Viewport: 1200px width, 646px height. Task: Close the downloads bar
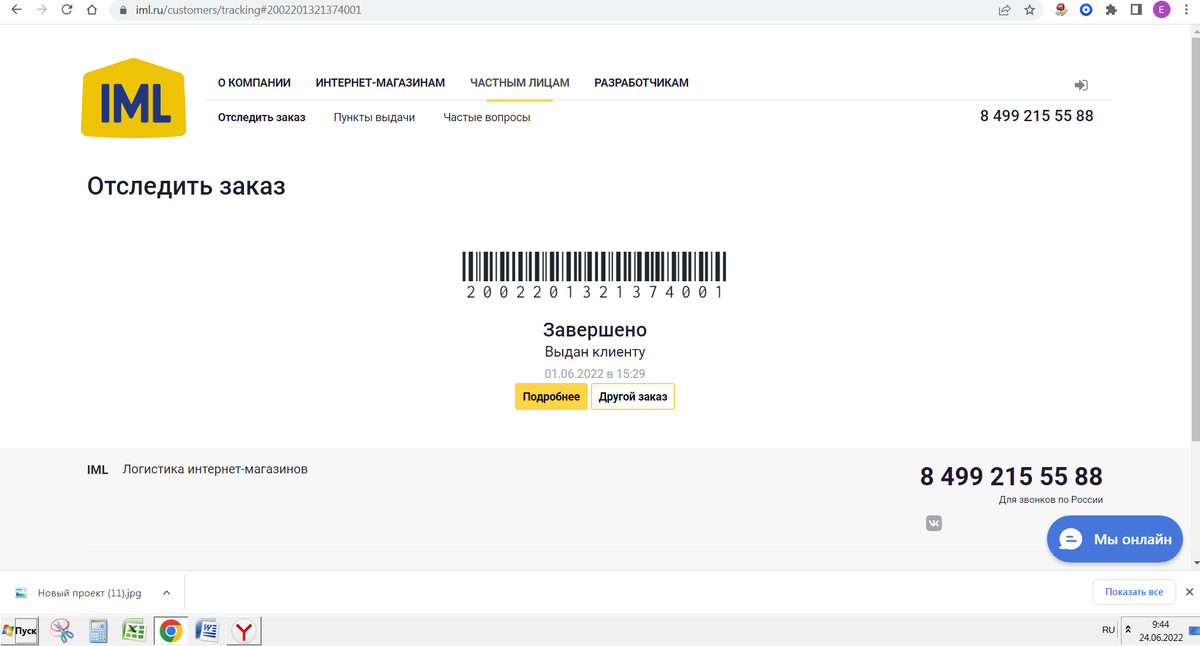pos(1189,592)
